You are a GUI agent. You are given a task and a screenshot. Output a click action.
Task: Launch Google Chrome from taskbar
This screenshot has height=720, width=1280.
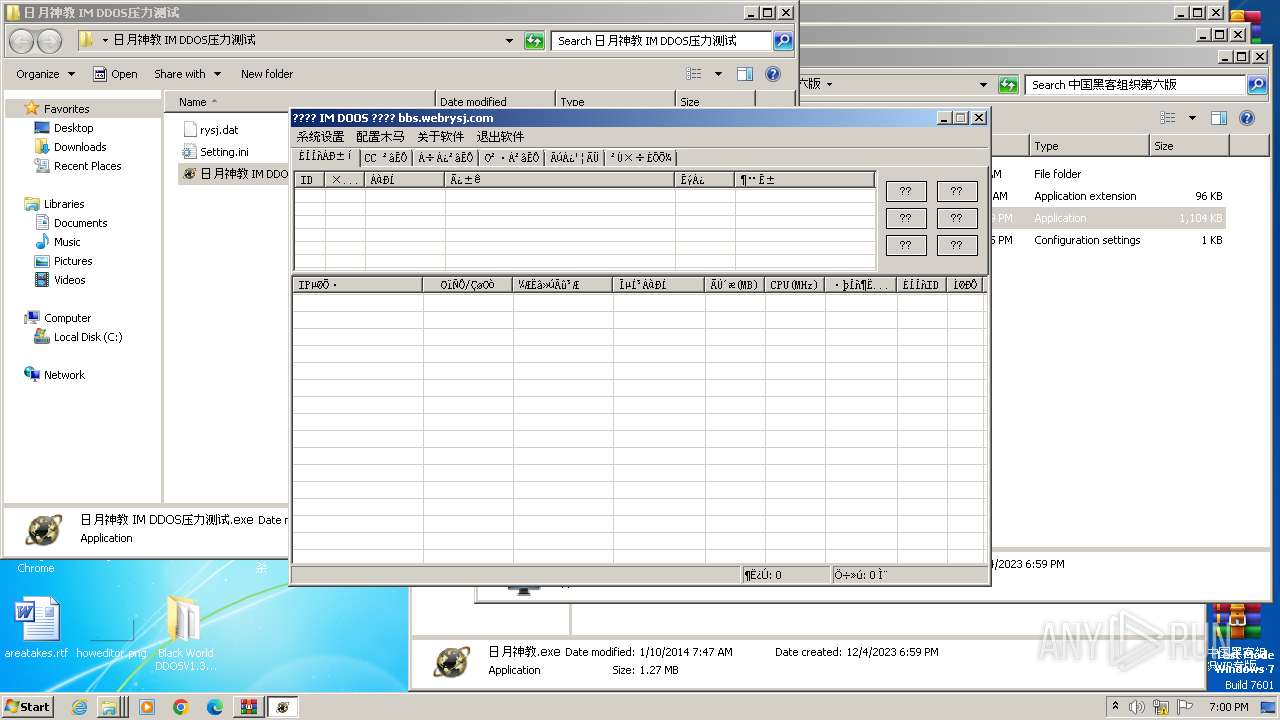180,707
